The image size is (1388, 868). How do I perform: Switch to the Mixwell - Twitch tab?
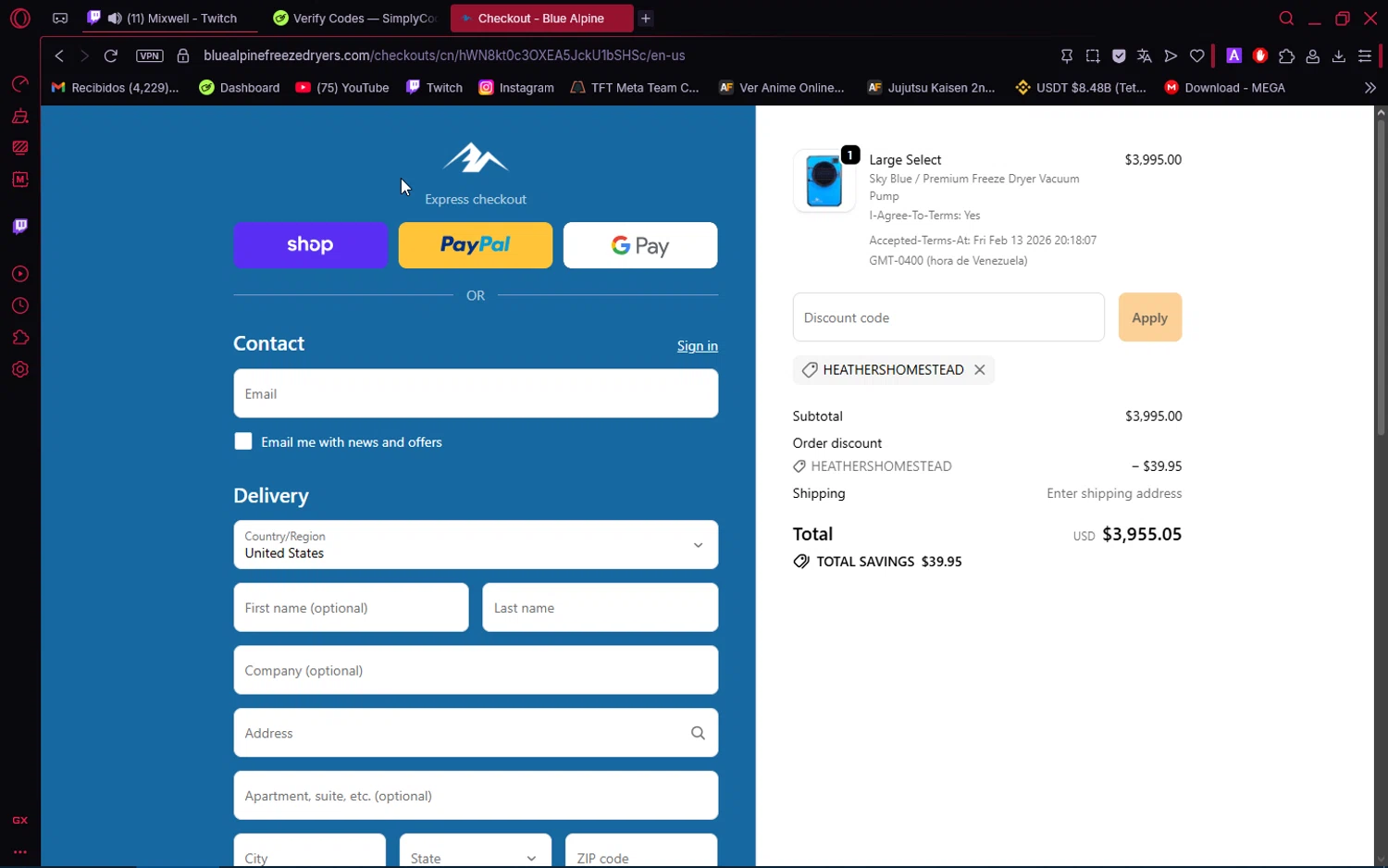(170, 19)
